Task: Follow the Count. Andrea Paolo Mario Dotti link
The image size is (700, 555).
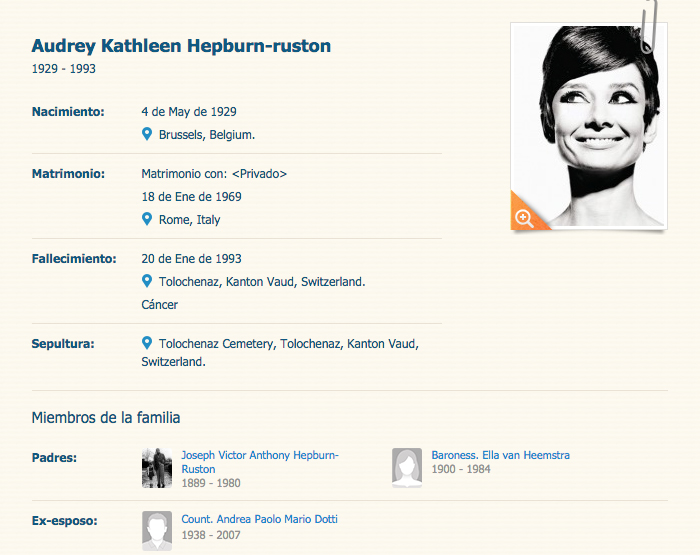Action: [x=259, y=519]
